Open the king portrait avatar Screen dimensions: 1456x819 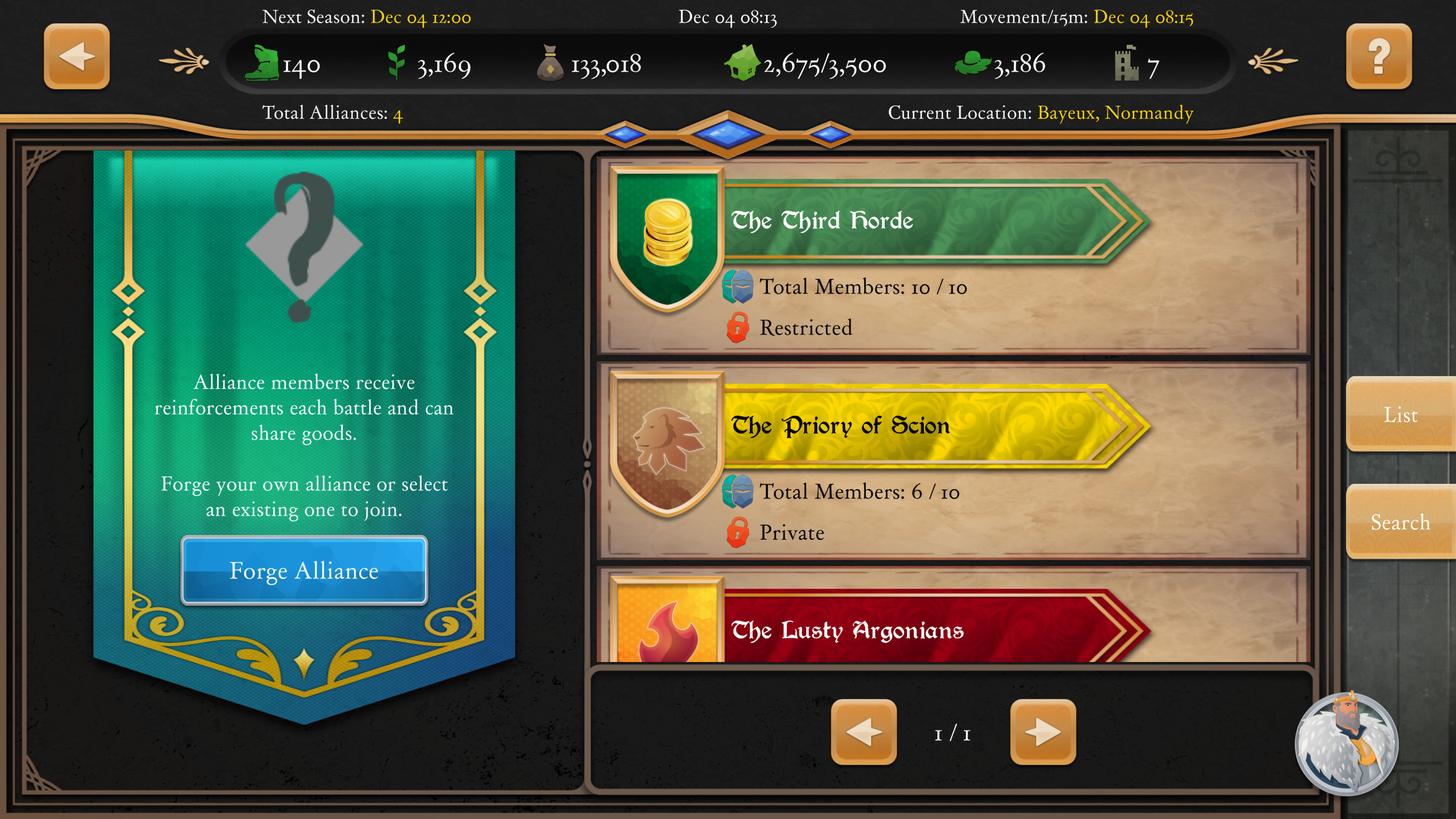point(1347,743)
